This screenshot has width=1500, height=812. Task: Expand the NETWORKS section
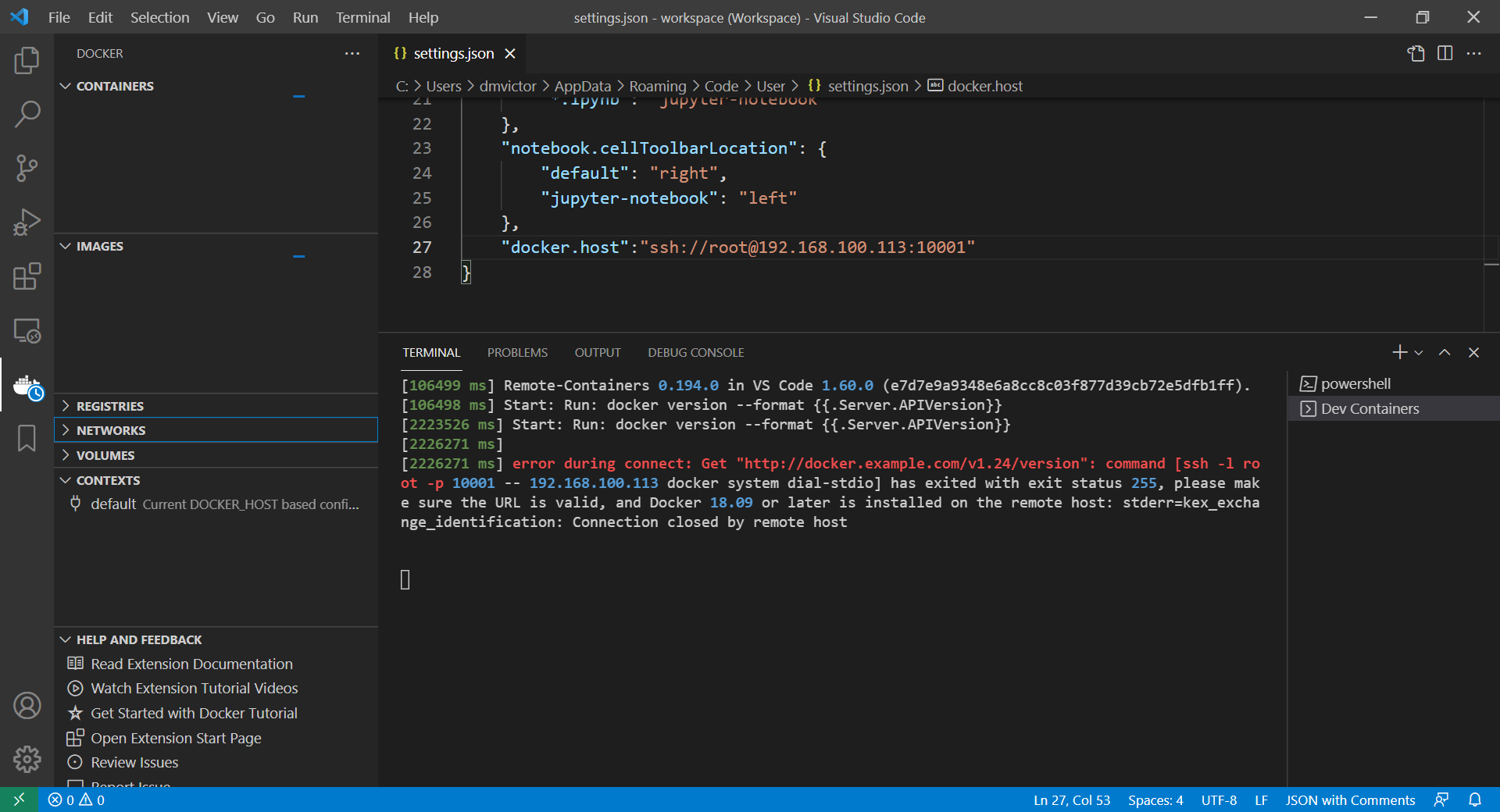111,429
